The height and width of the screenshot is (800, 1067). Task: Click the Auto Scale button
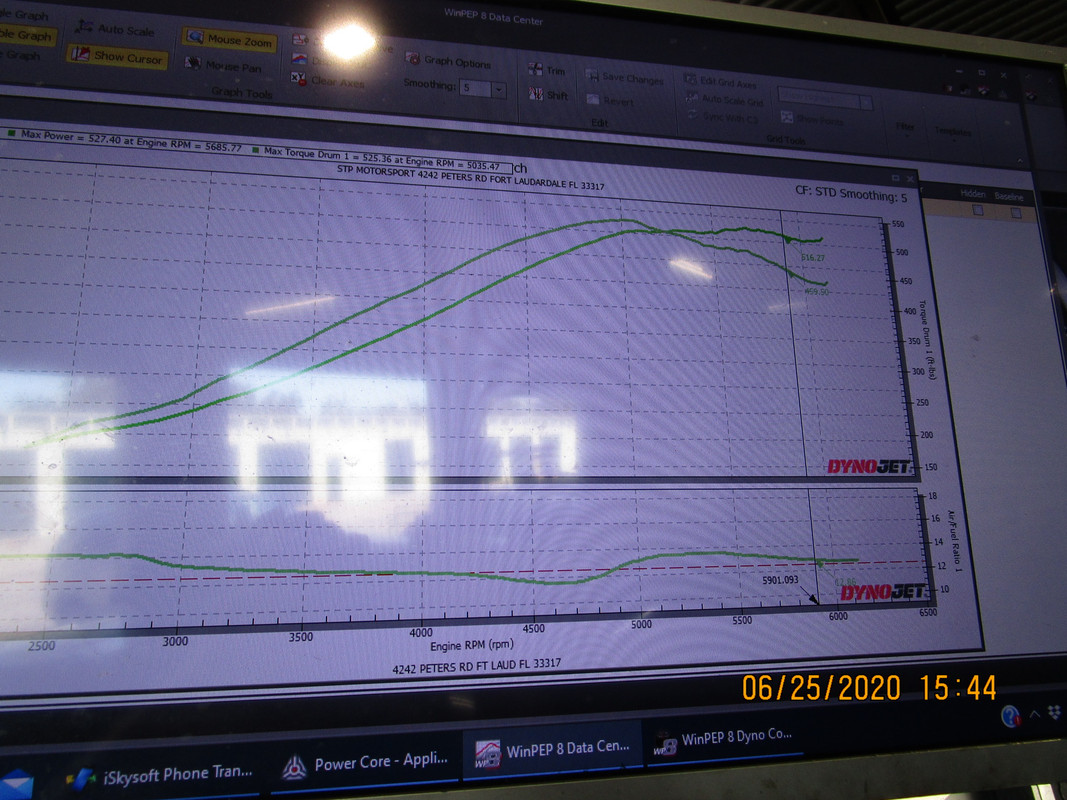(x=114, y=29)
